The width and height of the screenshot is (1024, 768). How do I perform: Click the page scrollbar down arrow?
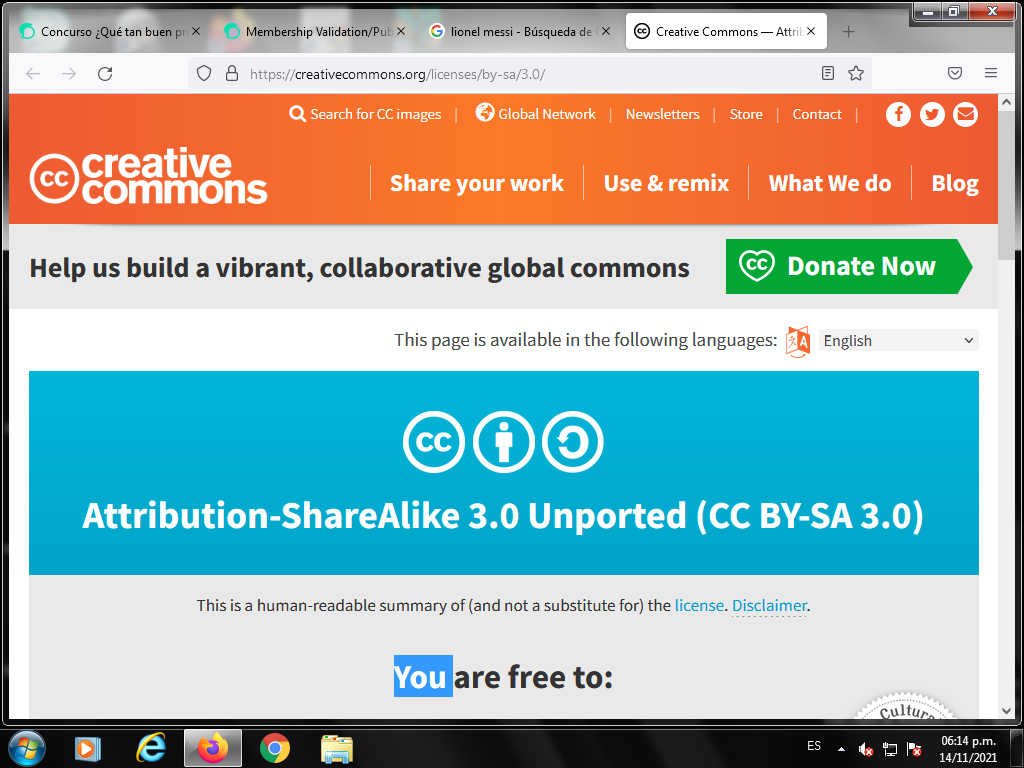click(1006, 711)
